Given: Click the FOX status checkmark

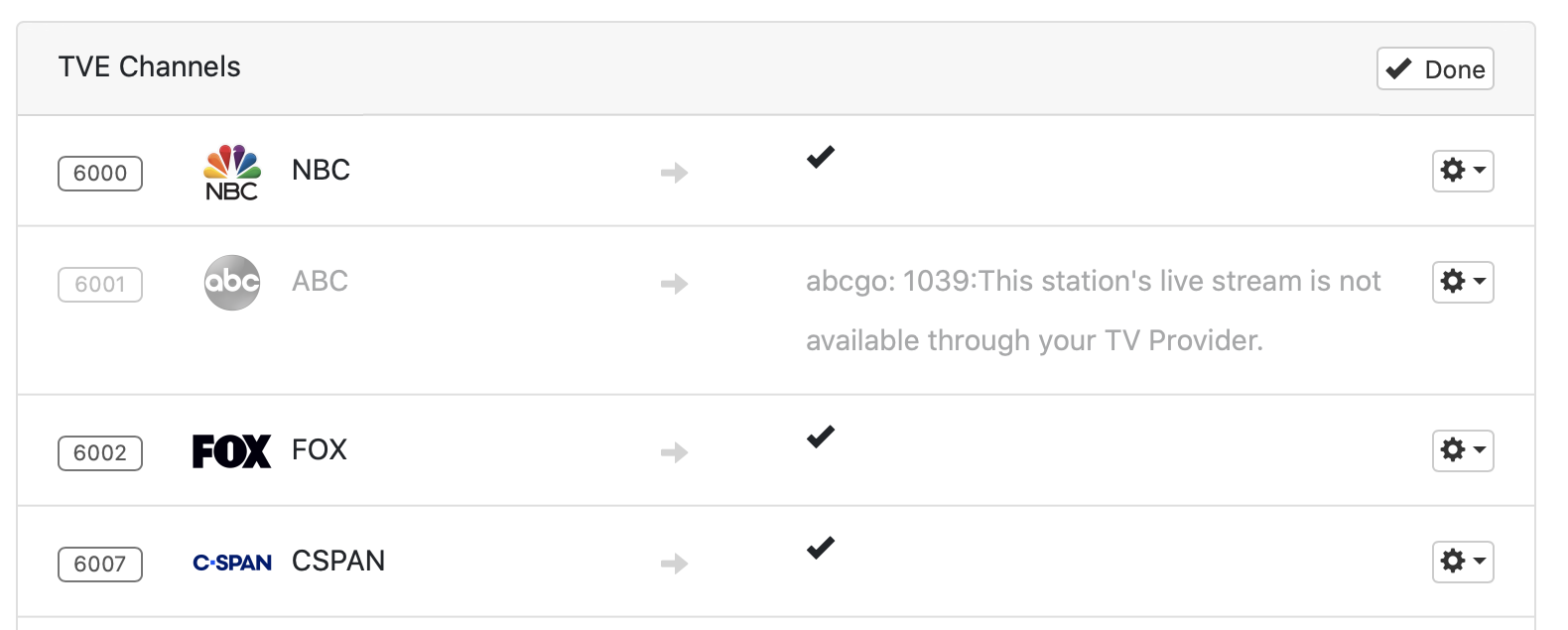Looking at the screenshot, I should coord(821,437).
